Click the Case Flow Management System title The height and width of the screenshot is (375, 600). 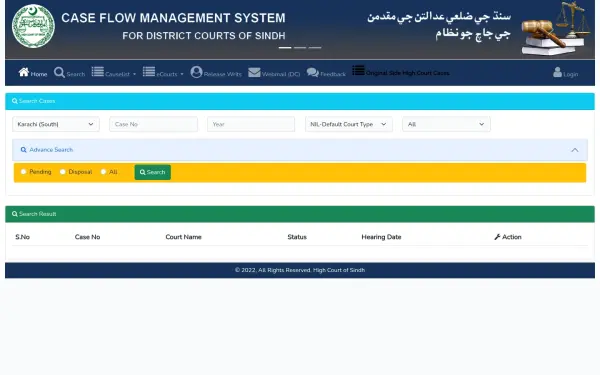[x=173, y=18]
